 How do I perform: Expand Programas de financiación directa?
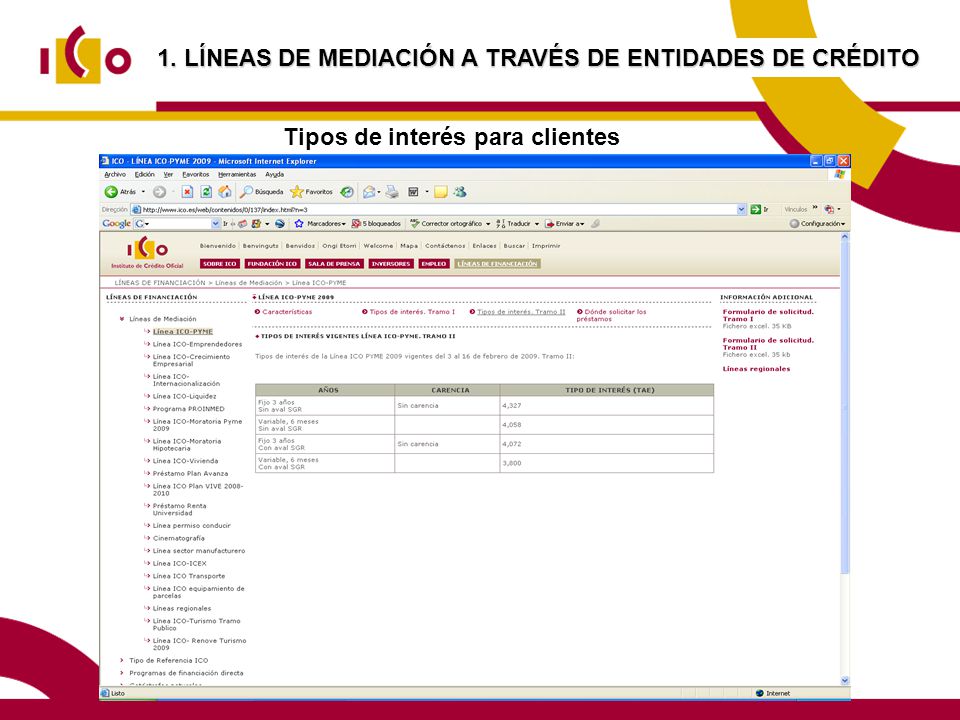[x=122, y=673]
